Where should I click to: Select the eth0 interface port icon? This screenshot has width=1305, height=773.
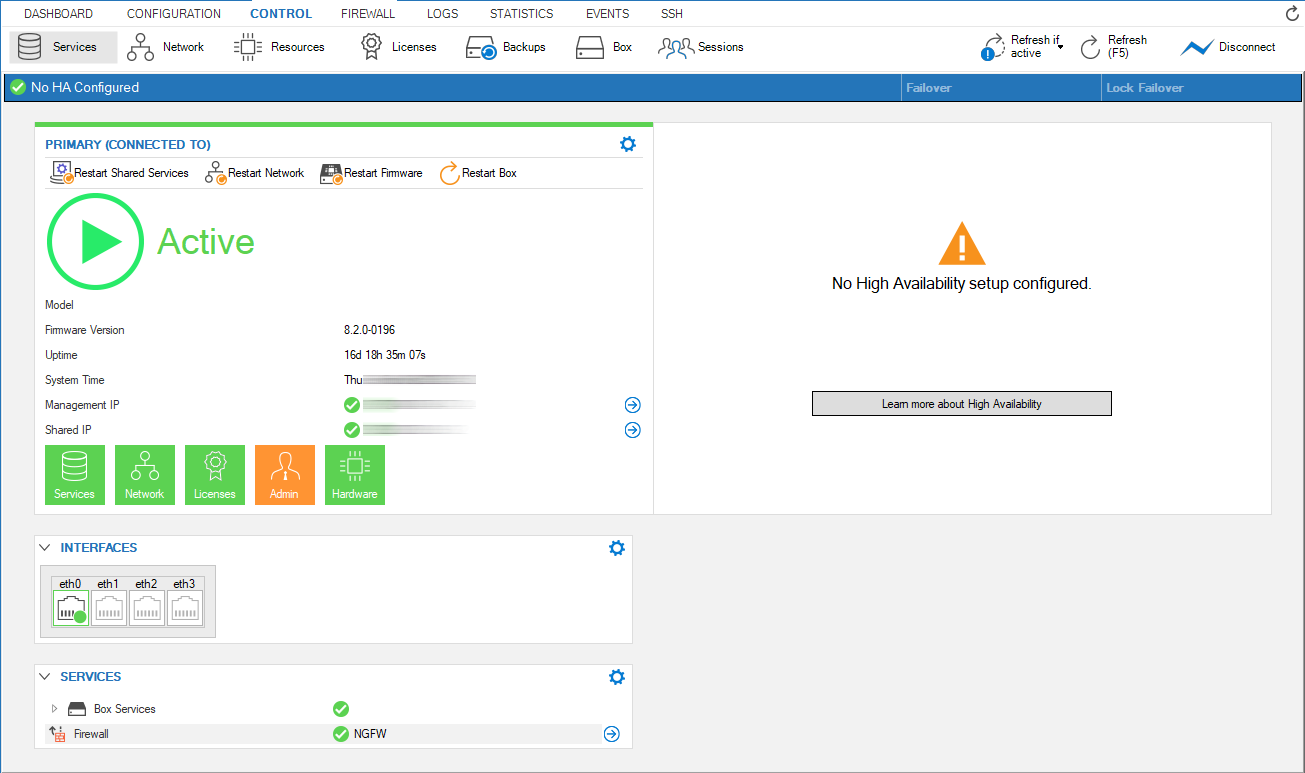tap(71, 607)
